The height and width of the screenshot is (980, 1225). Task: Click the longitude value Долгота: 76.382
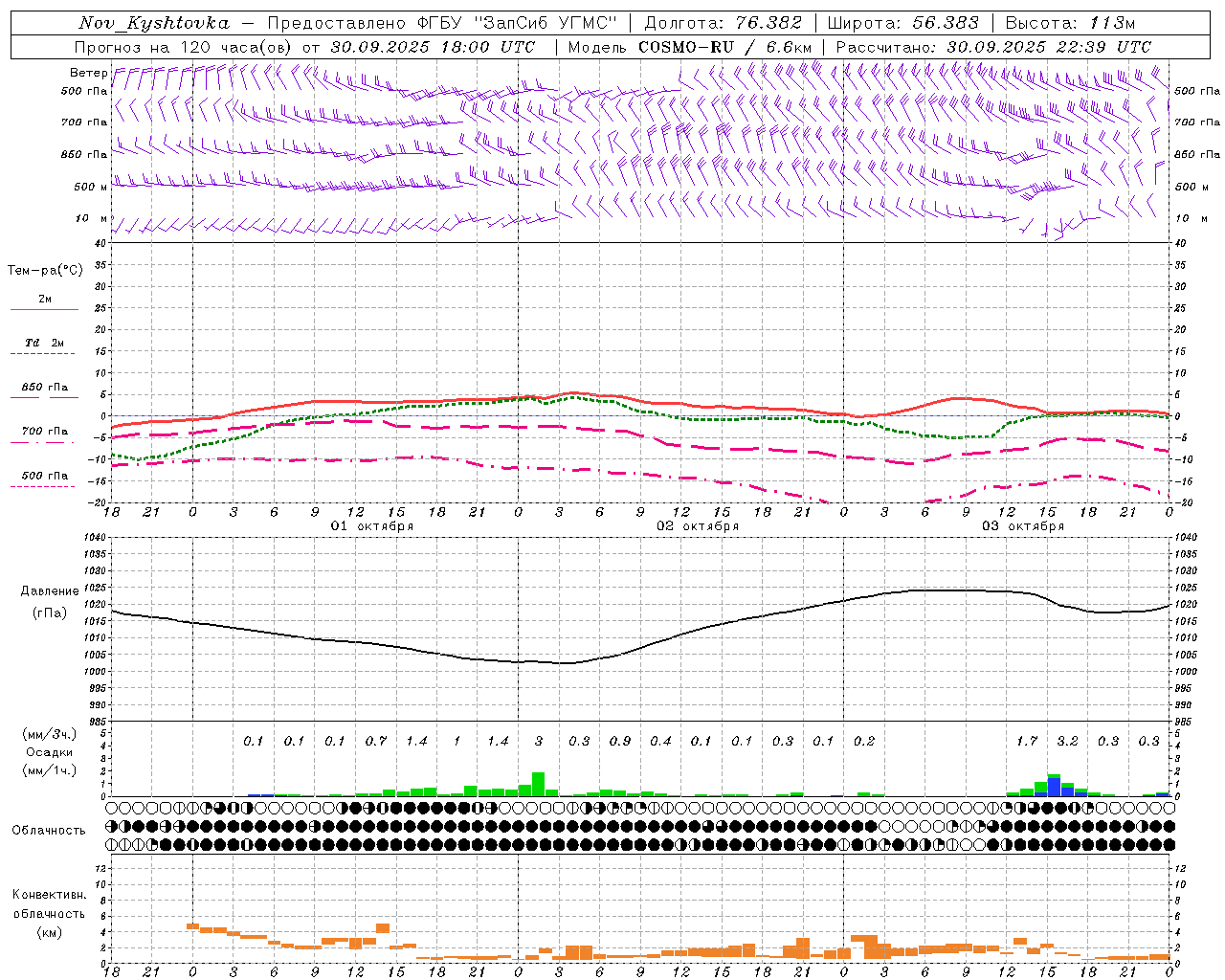(723, 23)
